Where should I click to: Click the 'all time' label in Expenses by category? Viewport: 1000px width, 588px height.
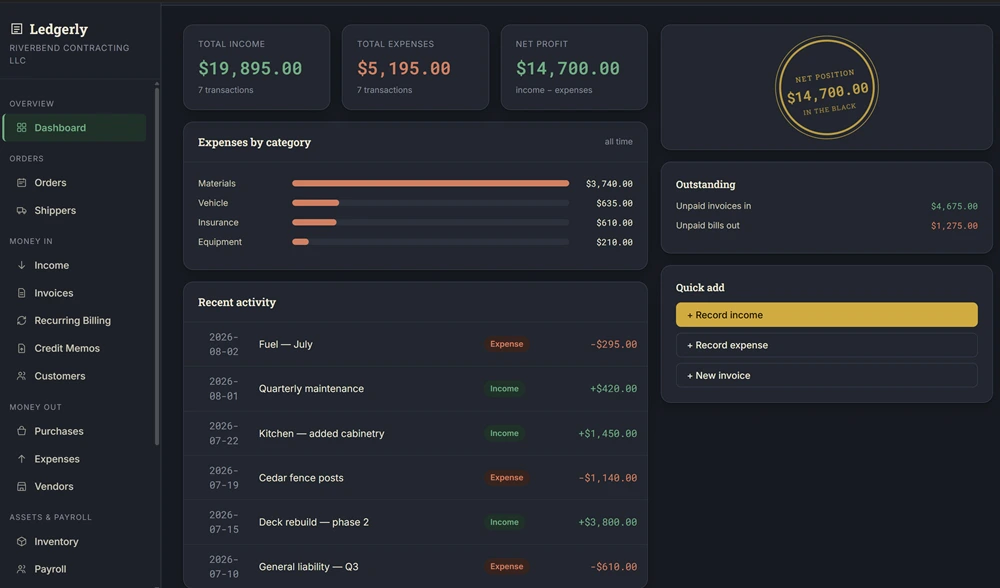coord(619,142)
